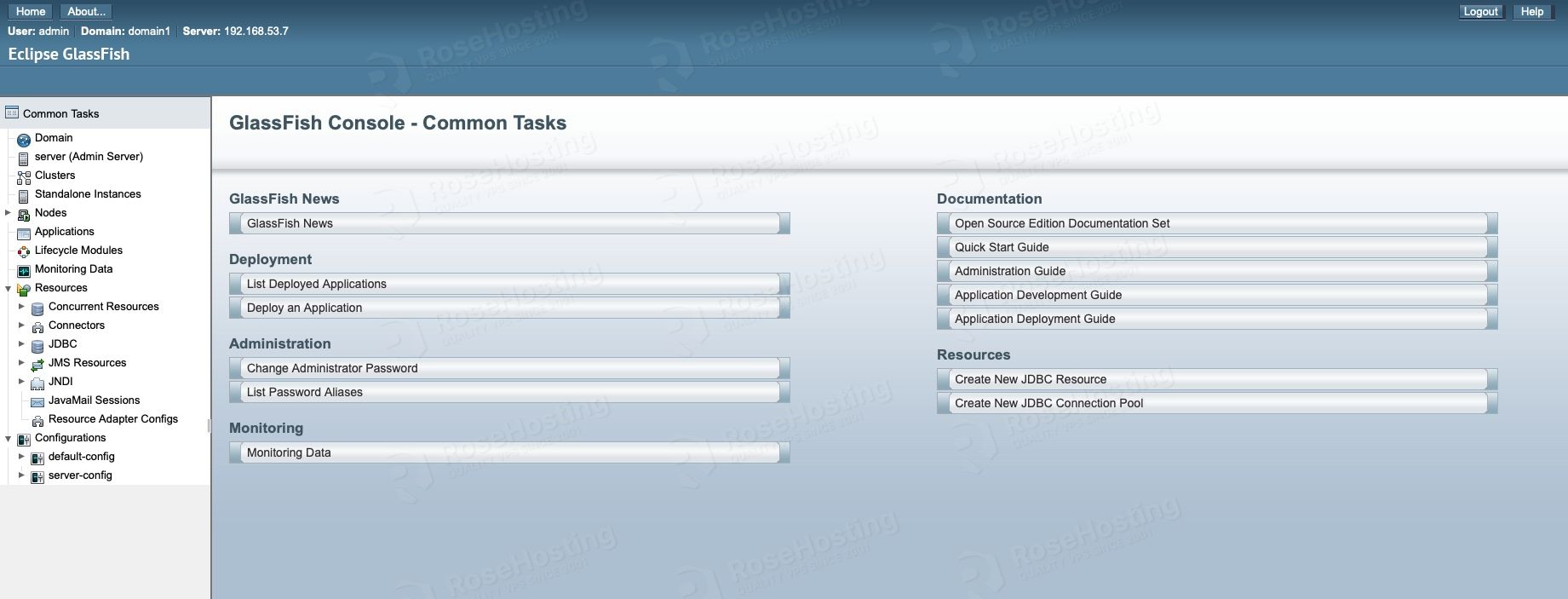The height and width of the screenshot is (599, 1568).
Task: Select Common Tasks label in sidebar
Action: pos(60,113)
